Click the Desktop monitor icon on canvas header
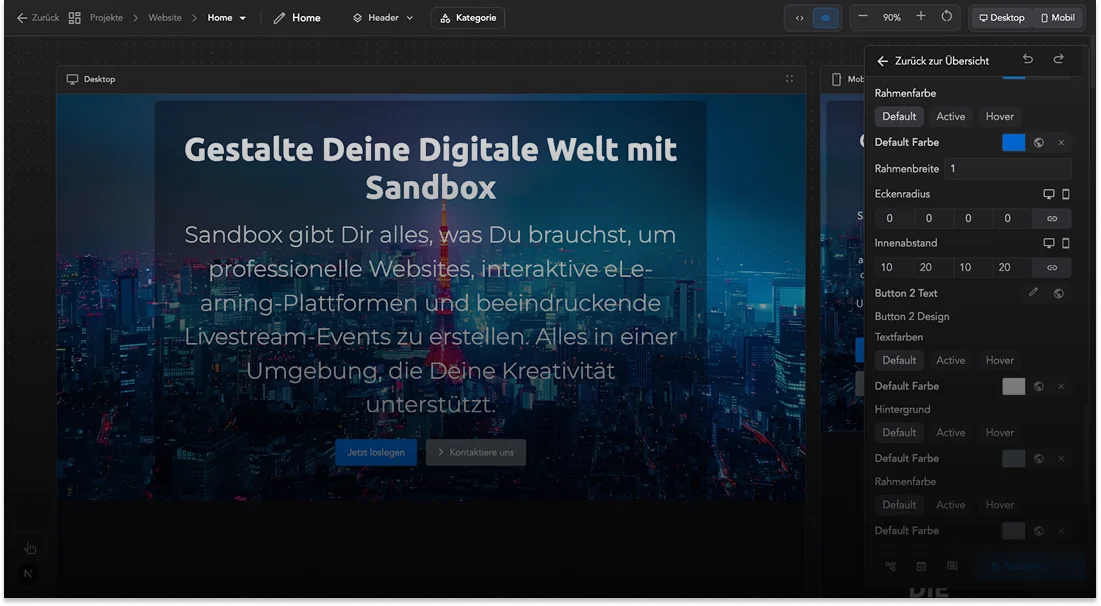This screenshot has width=1101, height=606. tap(72, 79)
